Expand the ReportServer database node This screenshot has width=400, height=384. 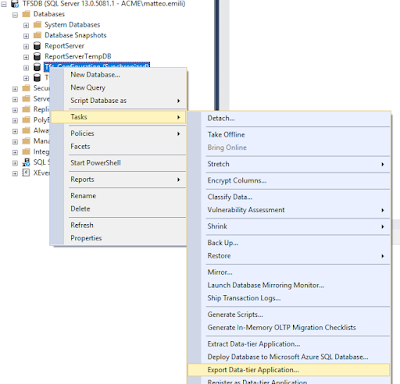point(26,46)
